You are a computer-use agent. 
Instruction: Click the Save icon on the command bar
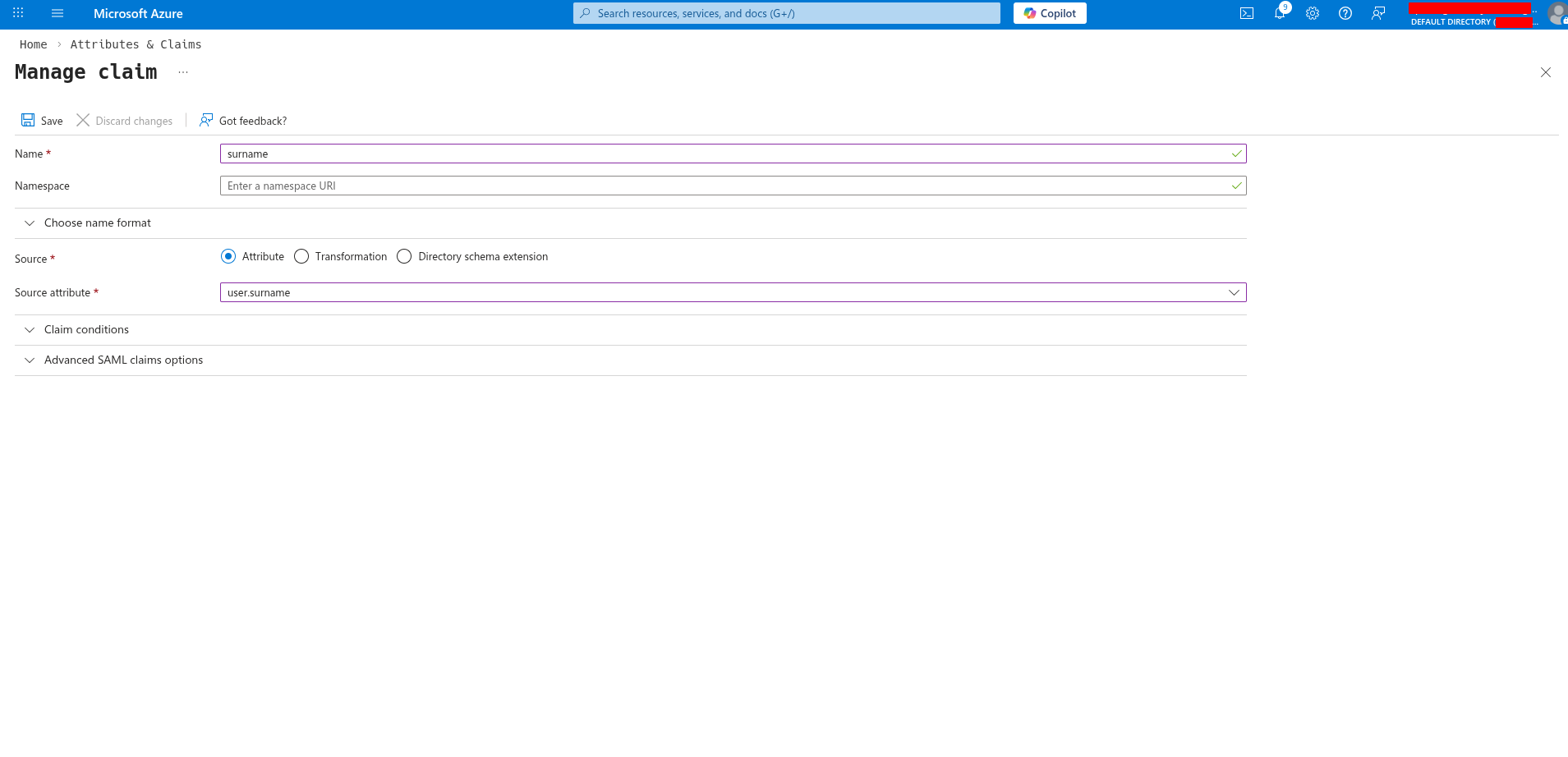click(x=40, y=120)
